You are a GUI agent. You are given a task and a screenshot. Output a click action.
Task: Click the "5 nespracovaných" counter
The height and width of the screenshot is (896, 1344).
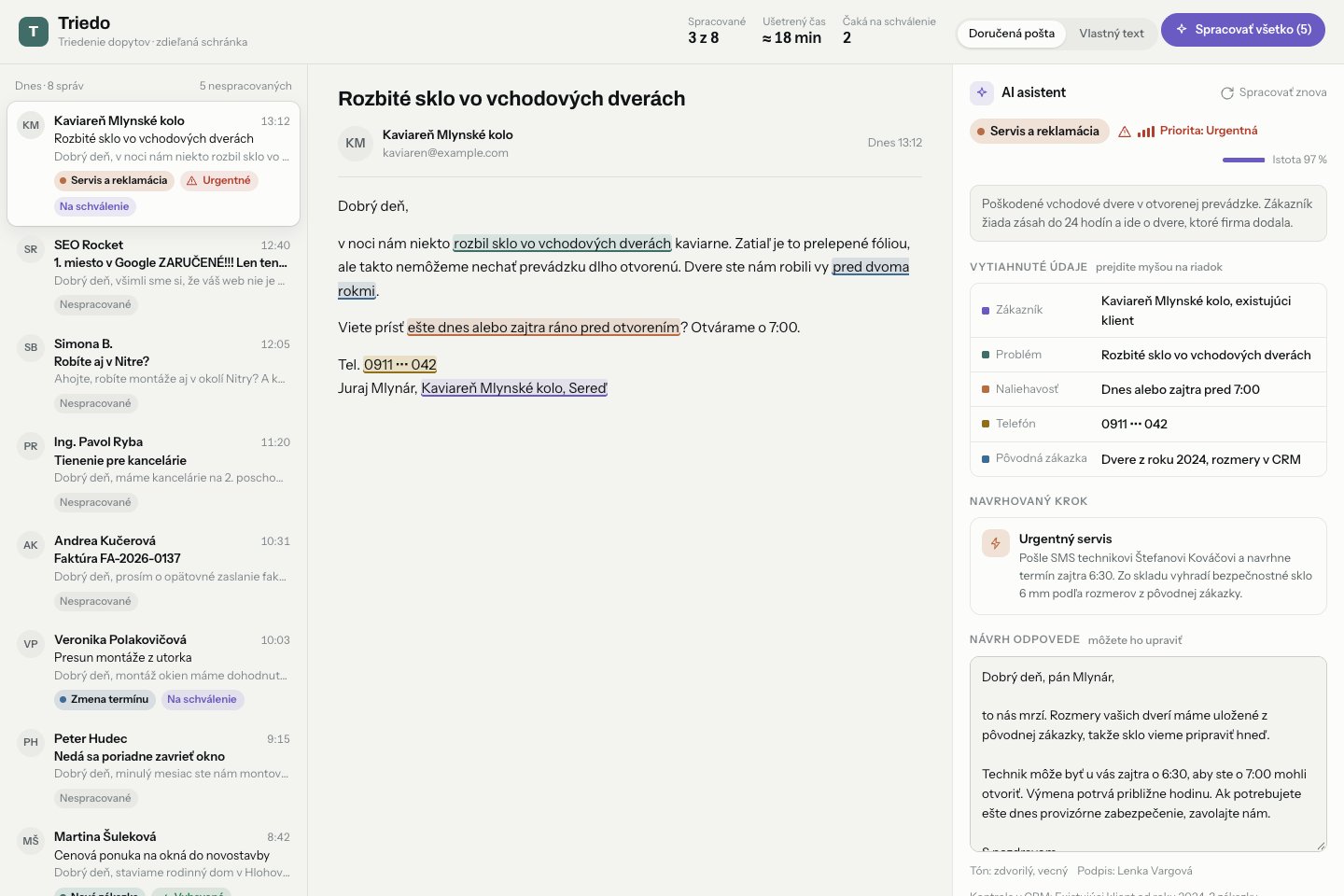coord(245,86)
